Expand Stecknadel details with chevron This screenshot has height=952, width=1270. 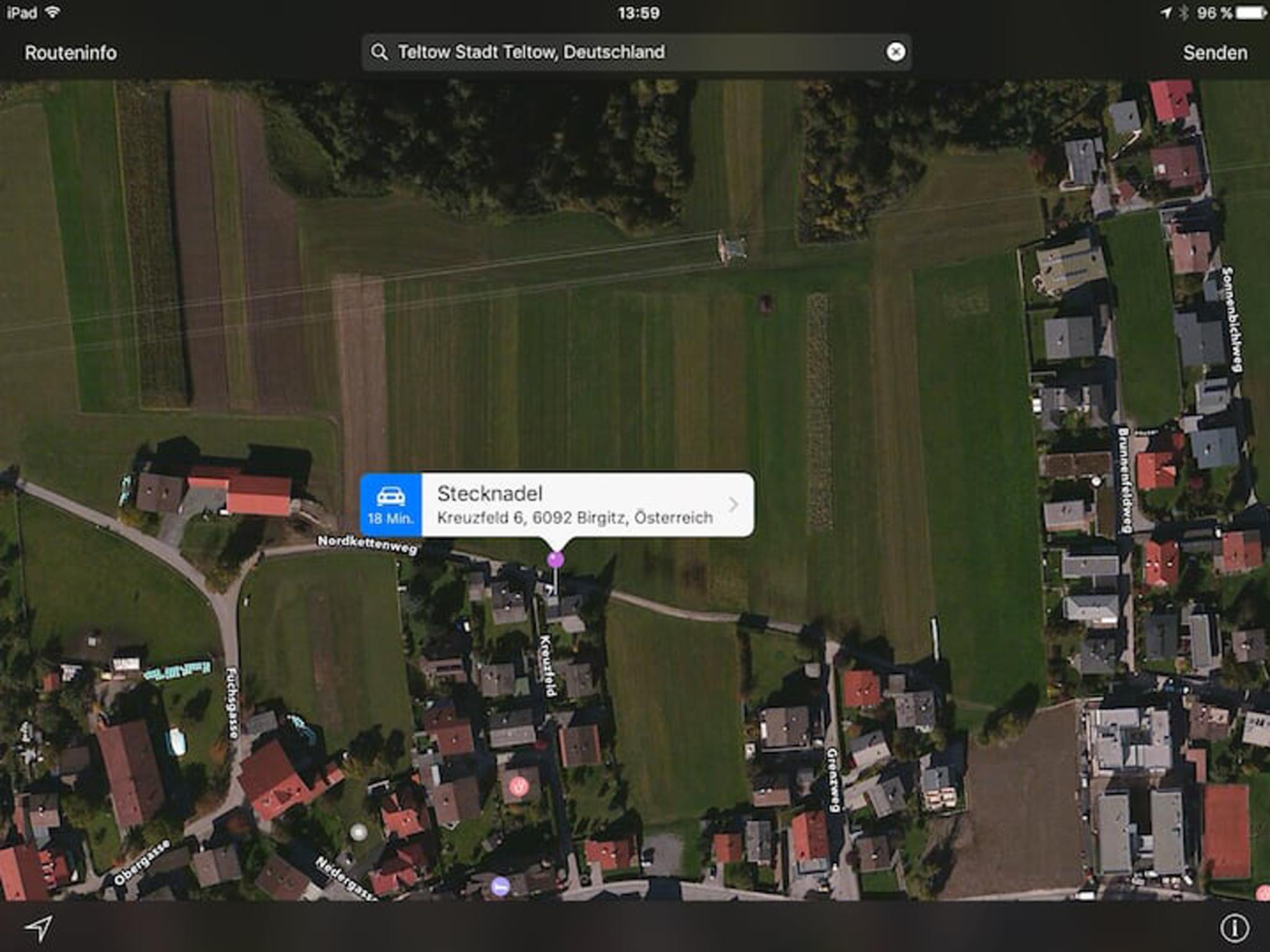coord(734,505)
